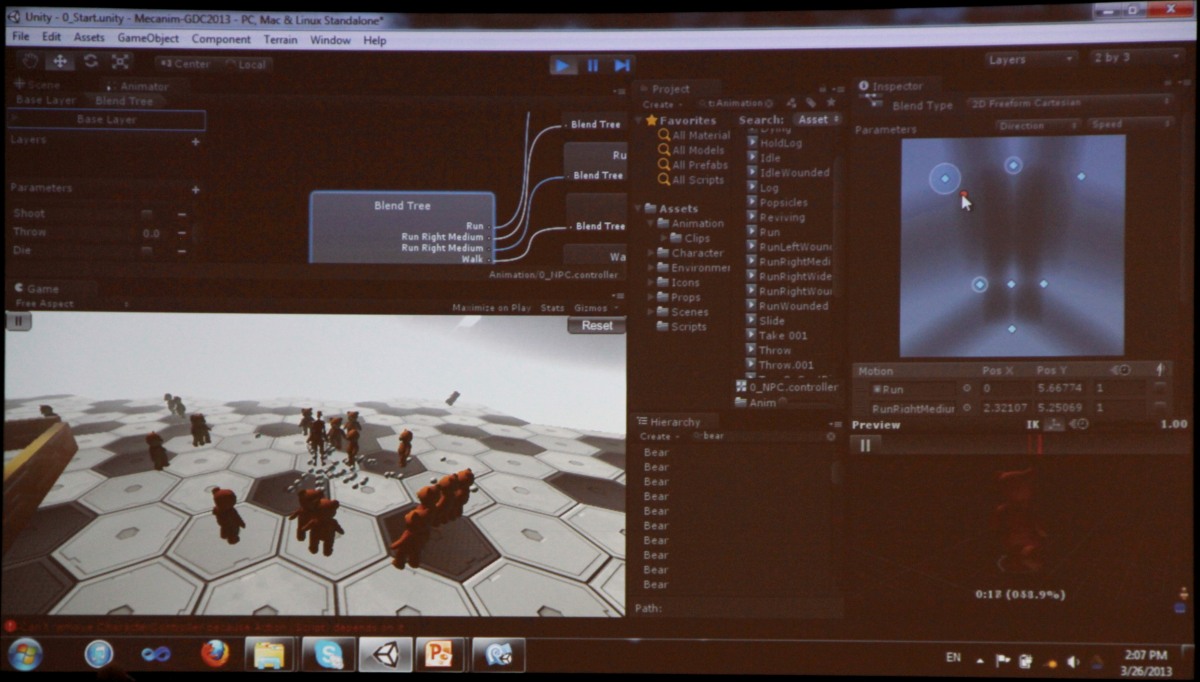Select the Idle animation clip
This screenshot has width=1200, height=682.
(x=765, y=158)
